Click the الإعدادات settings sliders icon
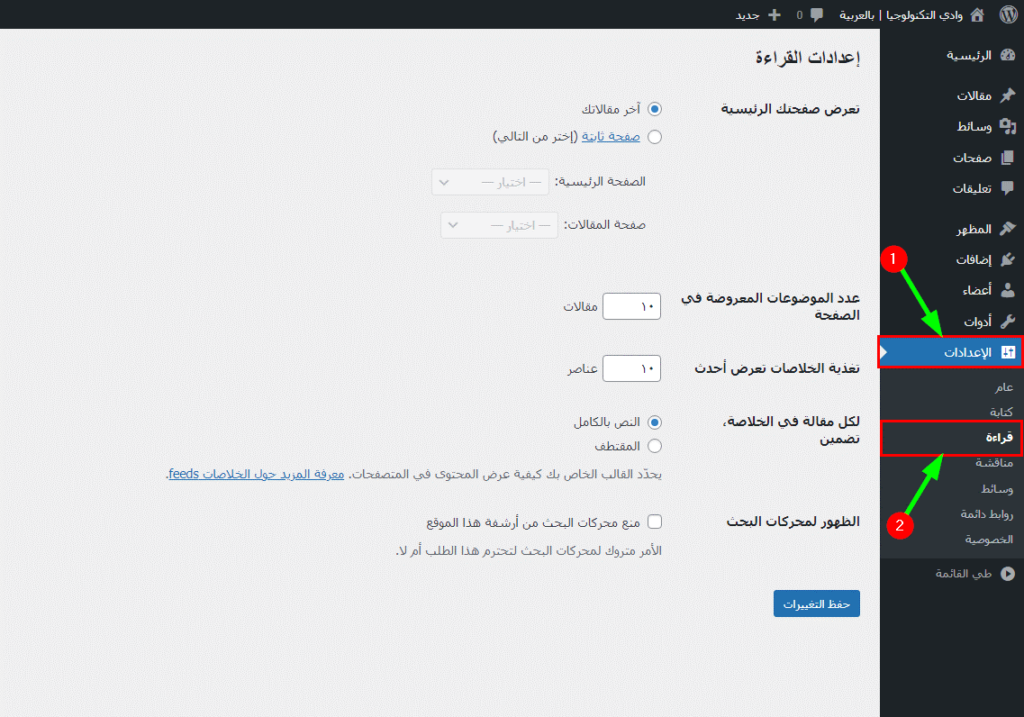The width and height of the screenshot is (1024, 717). pyautogui.click(x=1008, y=352)
